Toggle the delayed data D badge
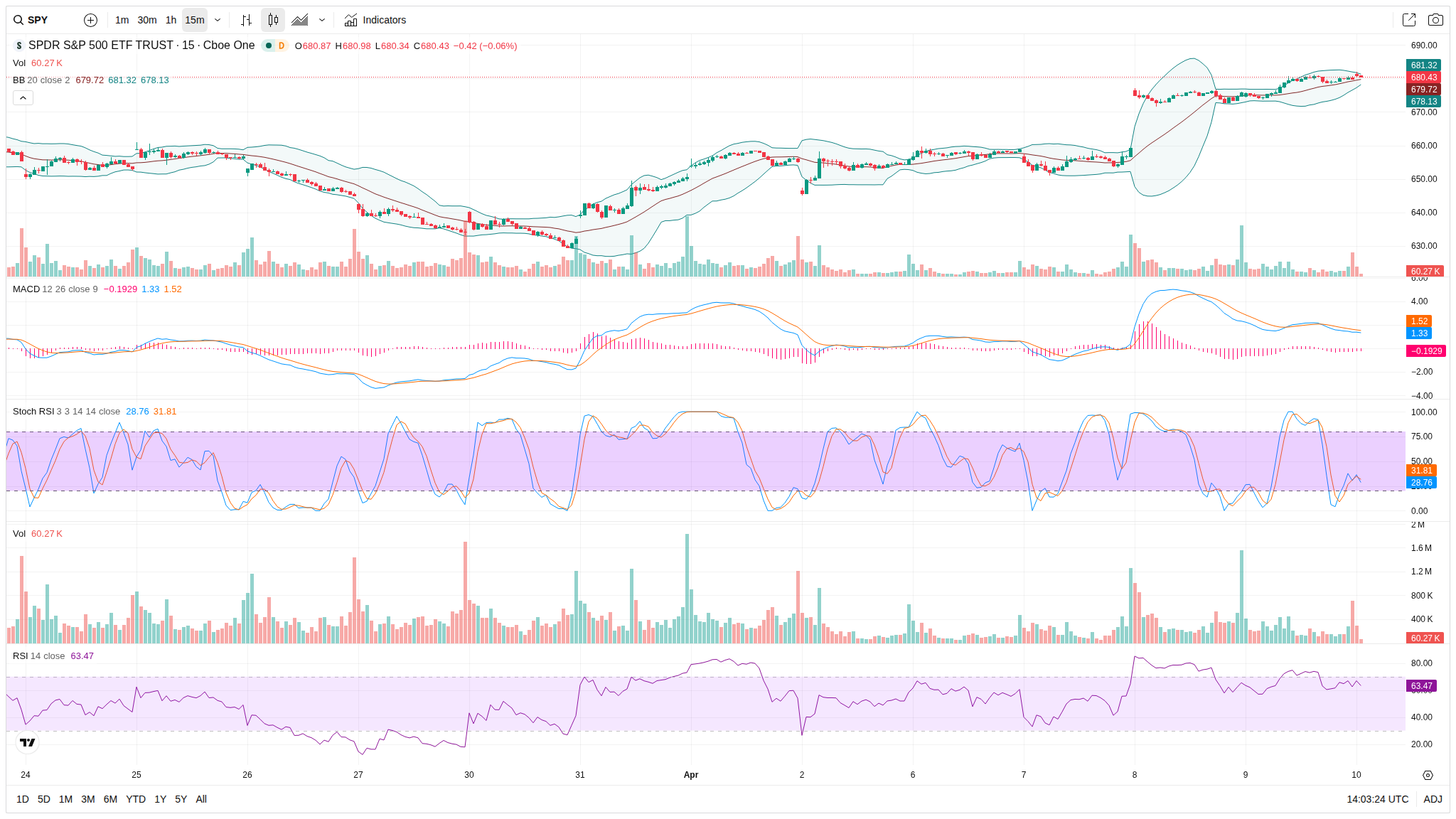Image resolution: width=1456 pixels, height=819 pixels. [x=282, y=45]
